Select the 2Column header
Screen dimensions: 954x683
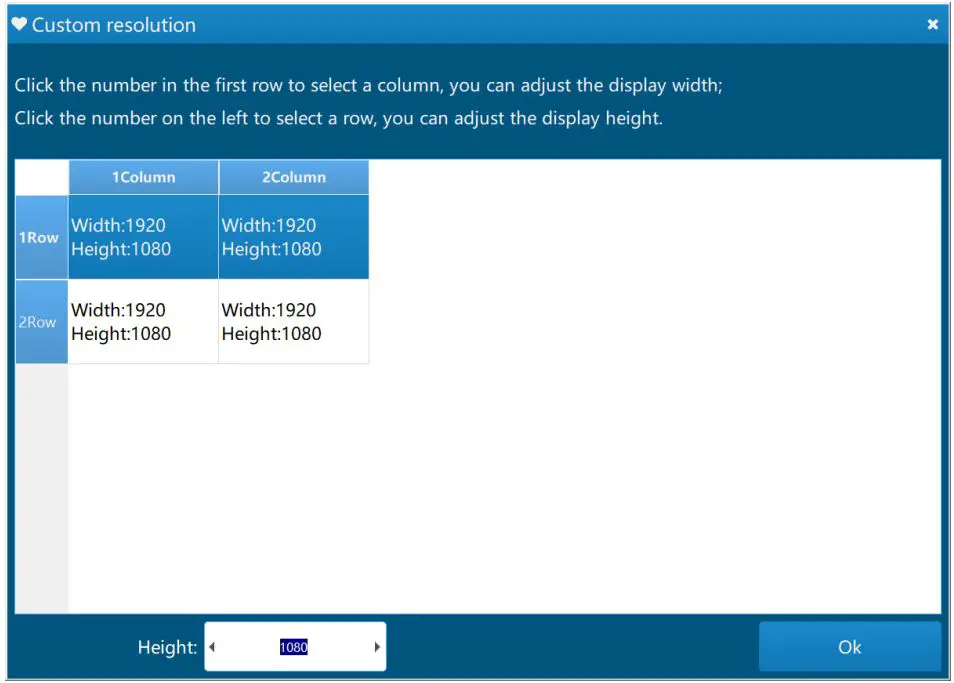click(294, 177)
